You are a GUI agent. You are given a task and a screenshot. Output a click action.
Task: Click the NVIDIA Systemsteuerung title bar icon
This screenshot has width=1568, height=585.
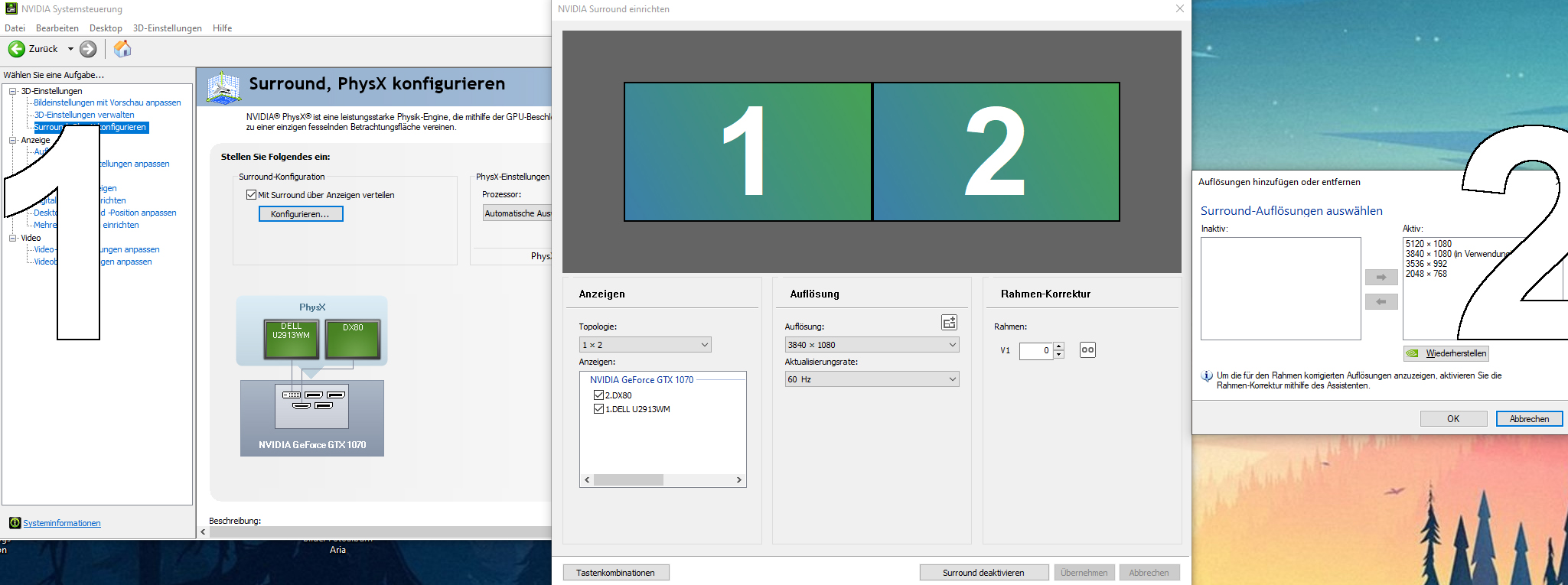(11, 8)
